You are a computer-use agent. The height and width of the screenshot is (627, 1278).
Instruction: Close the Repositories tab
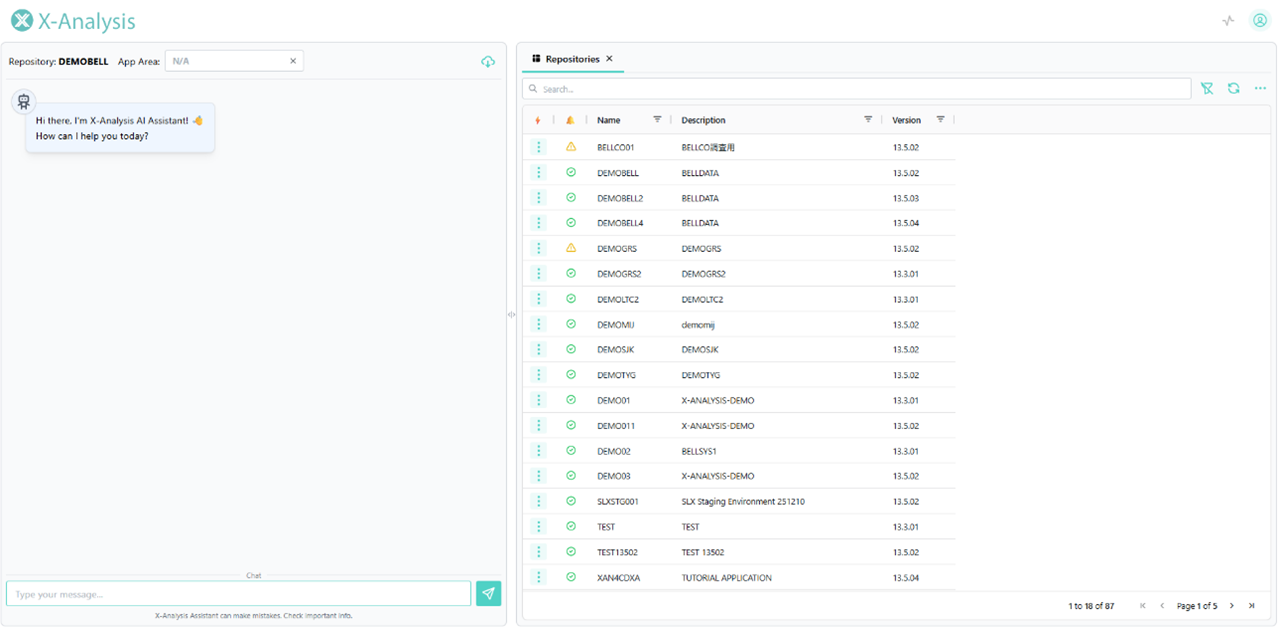609,59
